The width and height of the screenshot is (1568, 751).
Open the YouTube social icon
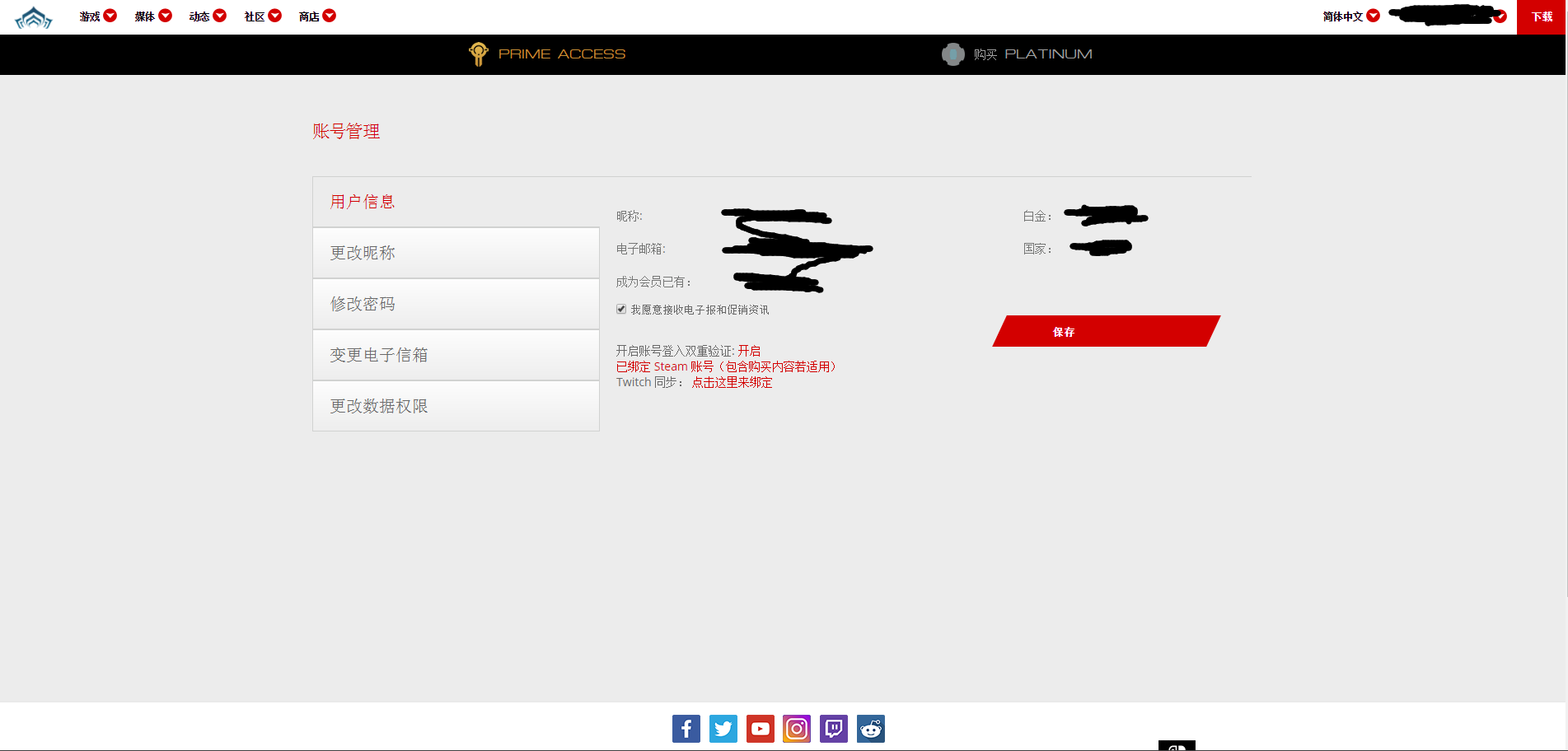click(x=761, y=729)
